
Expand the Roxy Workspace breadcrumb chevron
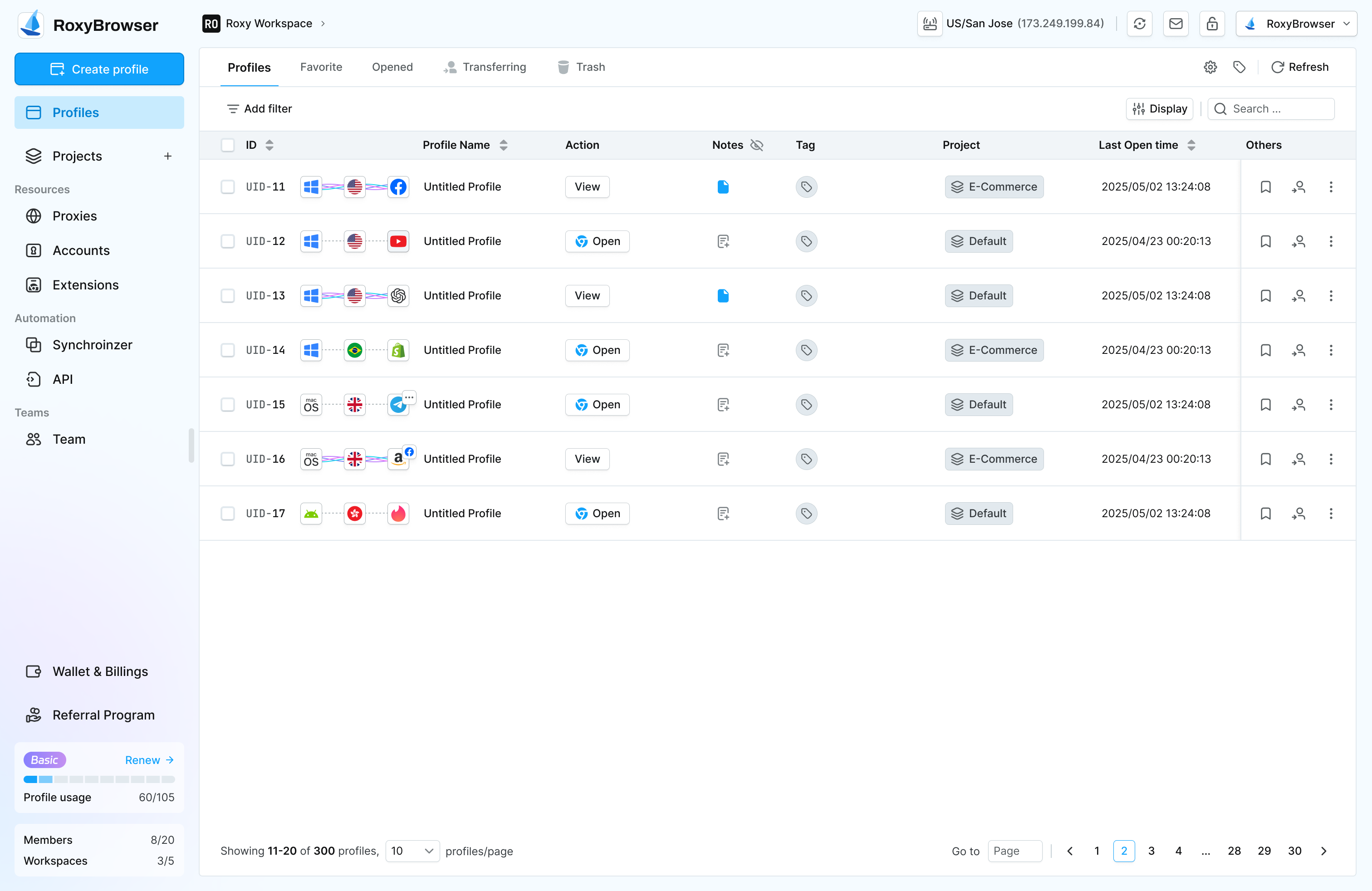click(x=323, y=24)
